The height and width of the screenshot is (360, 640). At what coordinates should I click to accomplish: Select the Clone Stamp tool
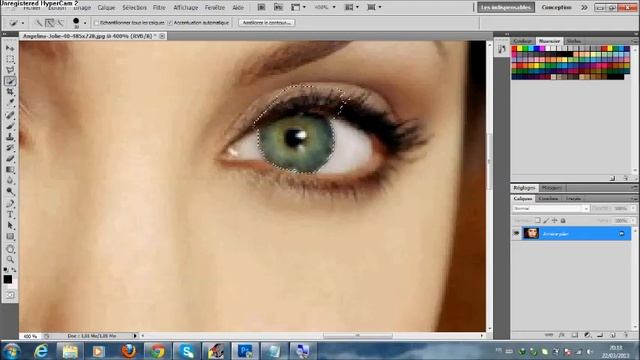pos(10,137)
